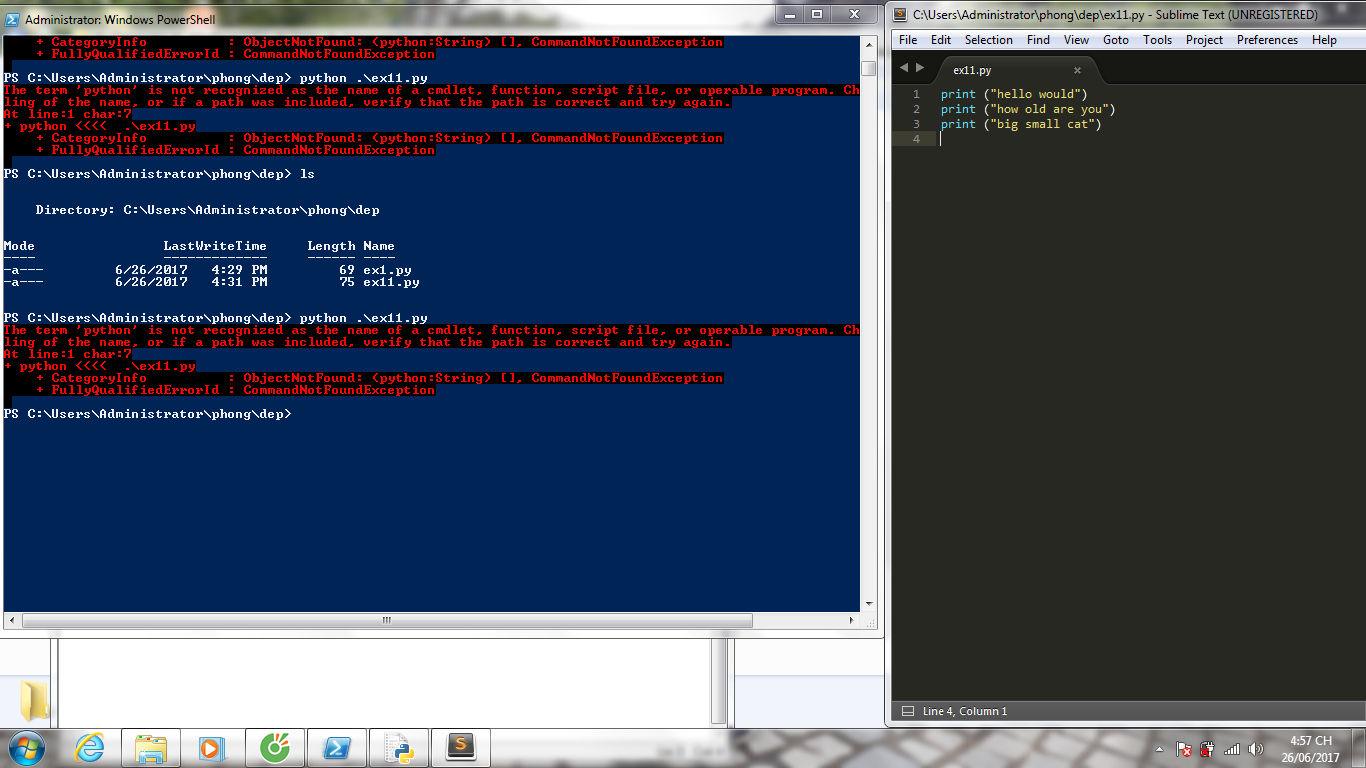Open the Preferences menu in Sublime Text

pyautogui.click(x=1267, y=40)
